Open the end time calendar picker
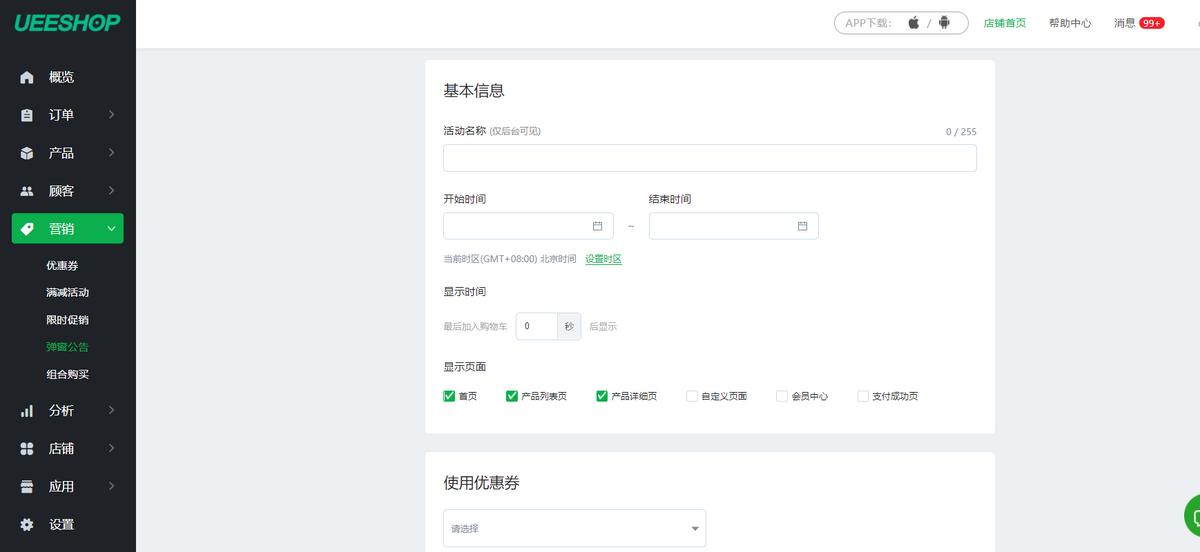 coord(802,226)
